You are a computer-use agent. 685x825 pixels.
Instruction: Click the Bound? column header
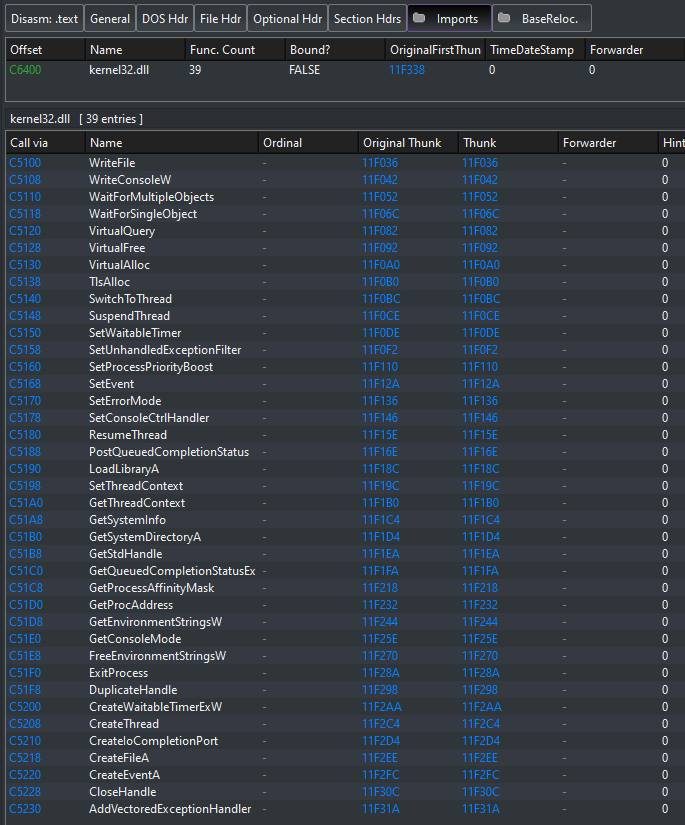(335, 50)
